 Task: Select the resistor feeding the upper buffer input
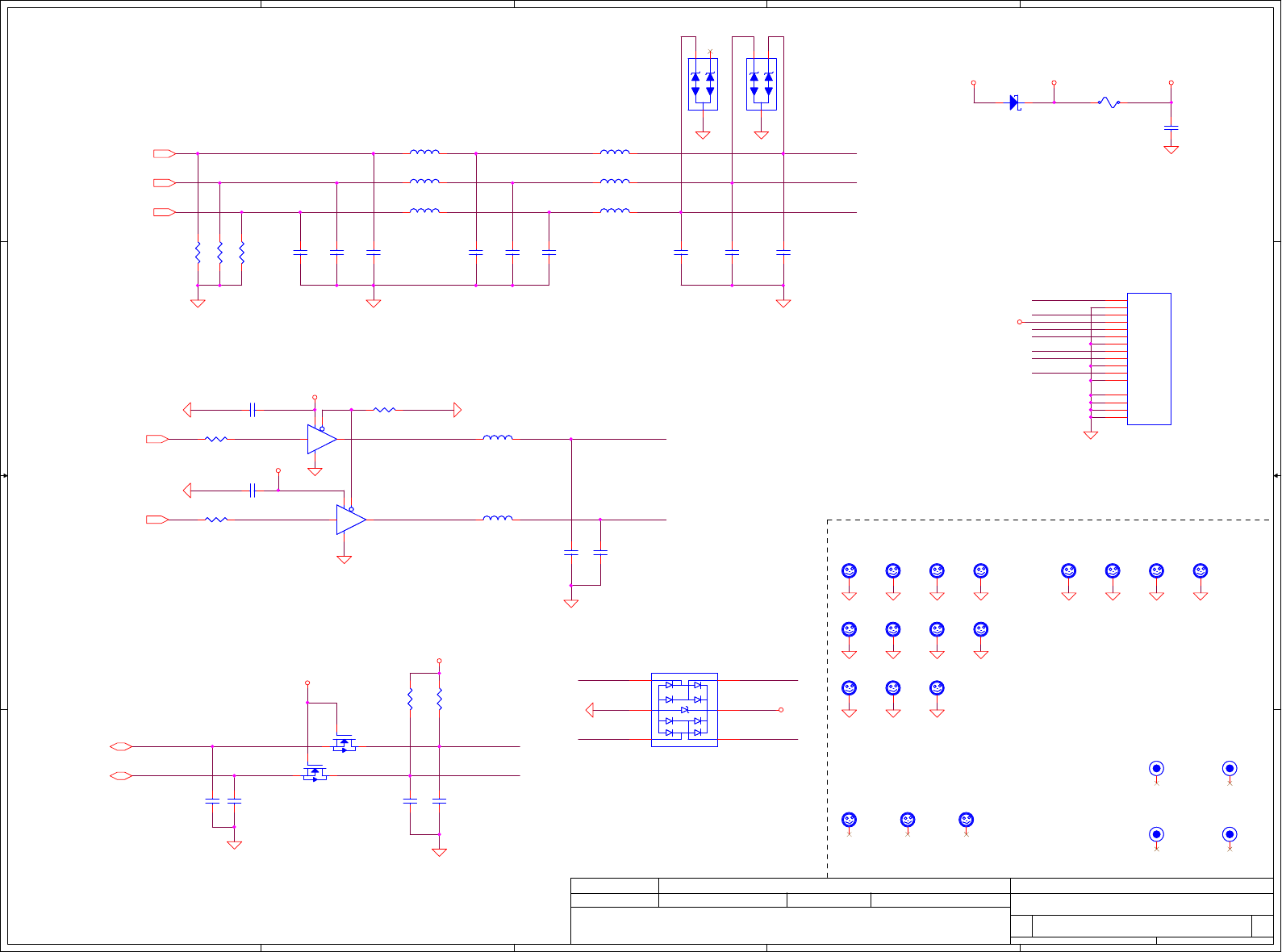point(216,439)
